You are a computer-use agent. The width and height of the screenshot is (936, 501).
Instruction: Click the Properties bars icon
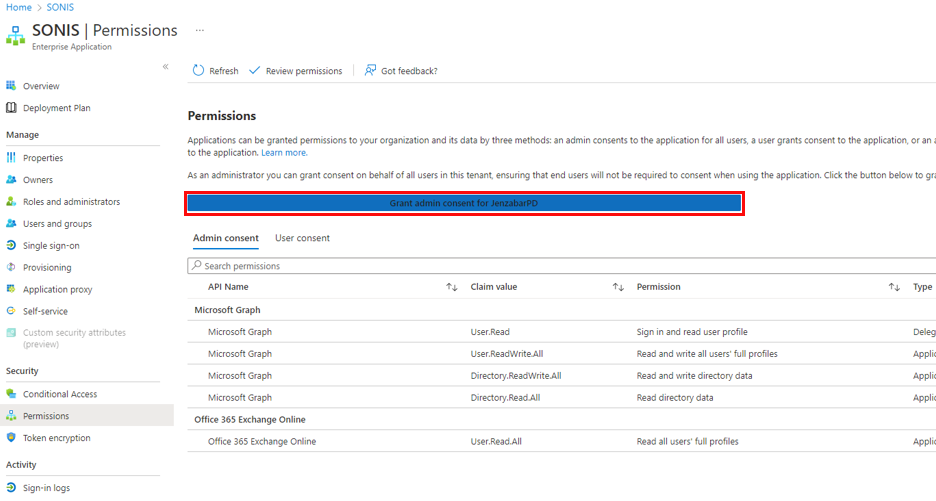point(11,158)
